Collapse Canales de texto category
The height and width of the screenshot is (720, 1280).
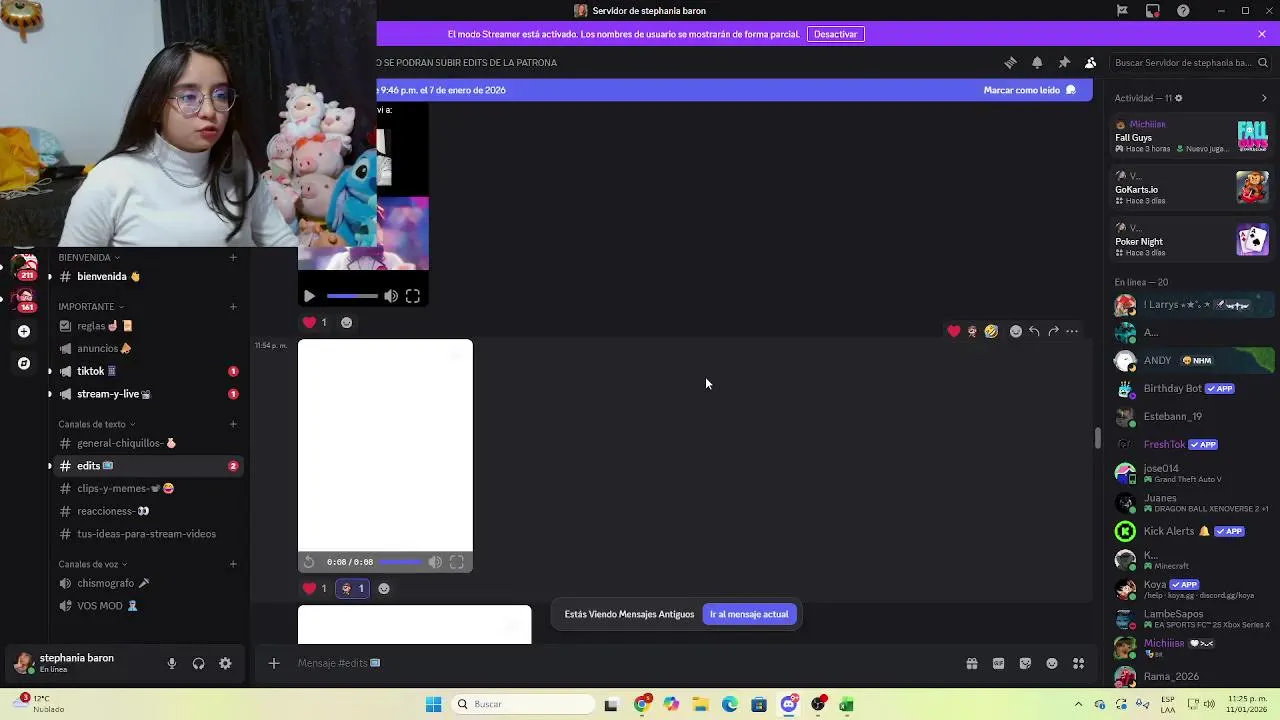point(96,424)
